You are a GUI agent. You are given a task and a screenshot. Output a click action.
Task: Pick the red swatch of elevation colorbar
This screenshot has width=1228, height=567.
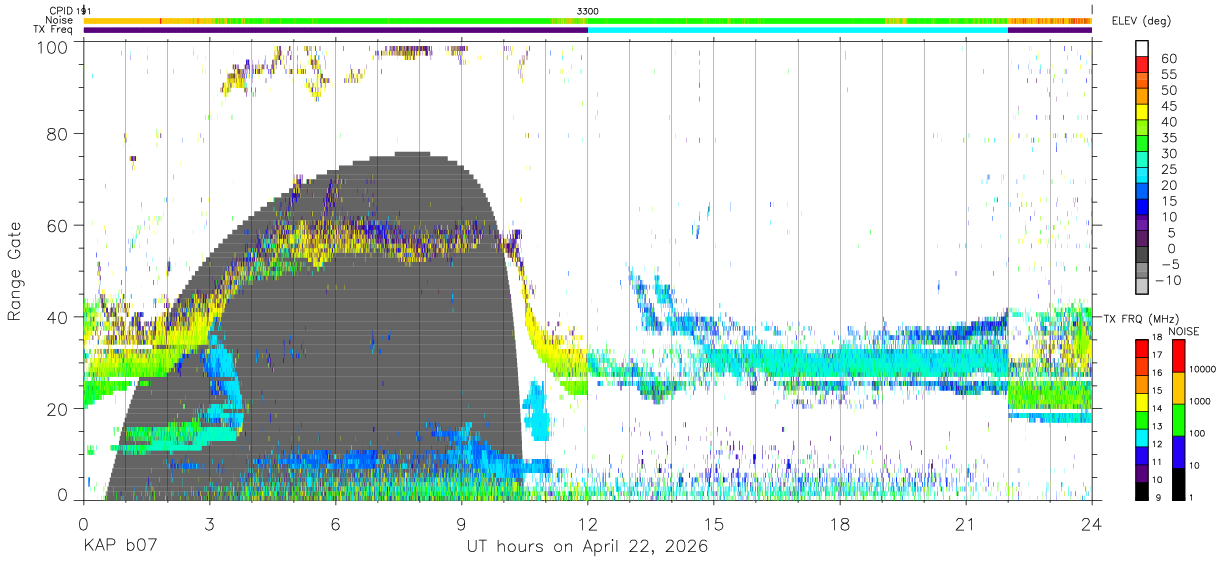(x=1142, y=66)
